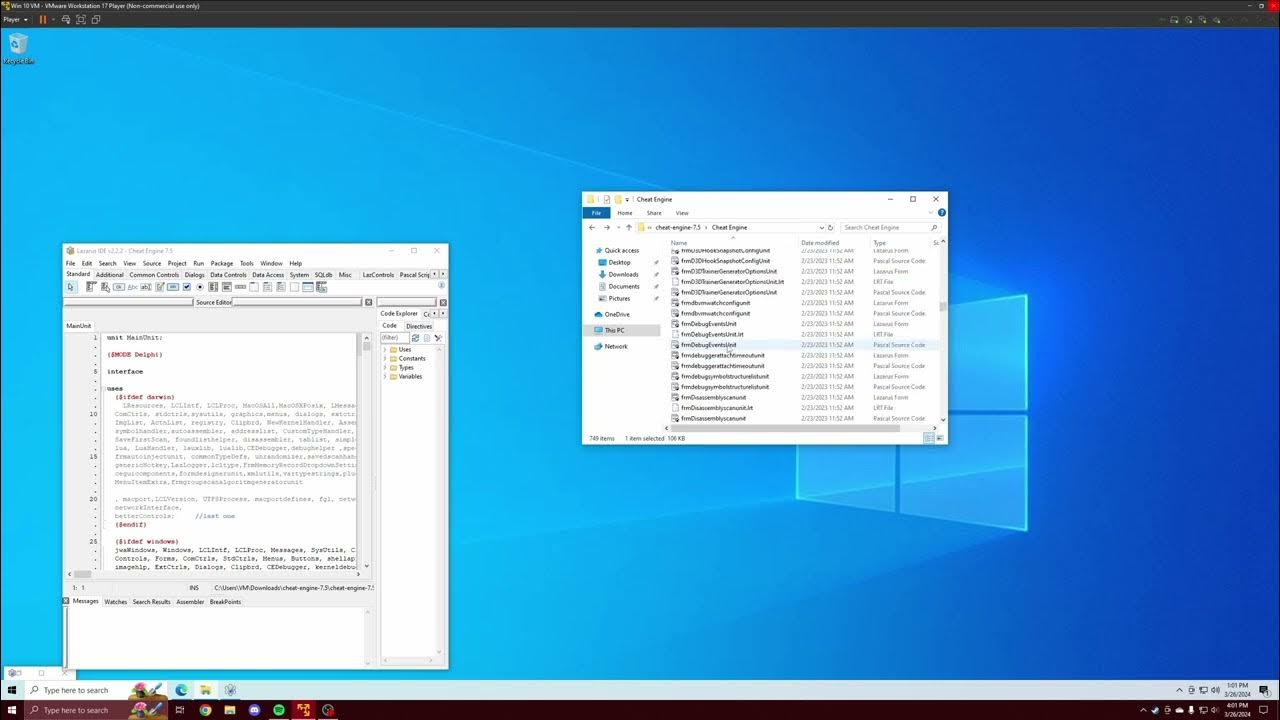This screenshot has height=720, width=1280.
Task: Pick the TFrame component icon
Action: (308, 287)
